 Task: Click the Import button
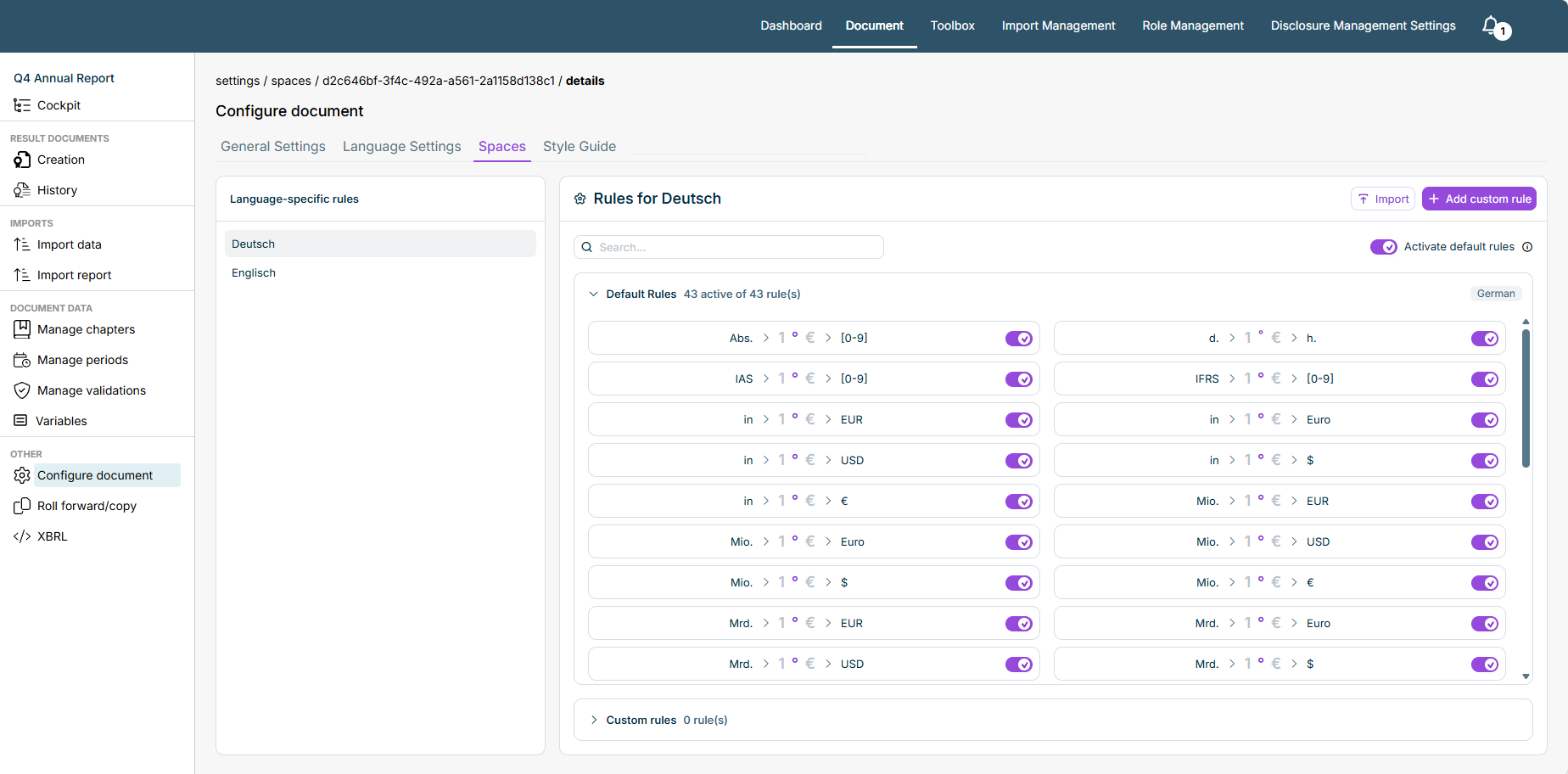[1382, 199]
